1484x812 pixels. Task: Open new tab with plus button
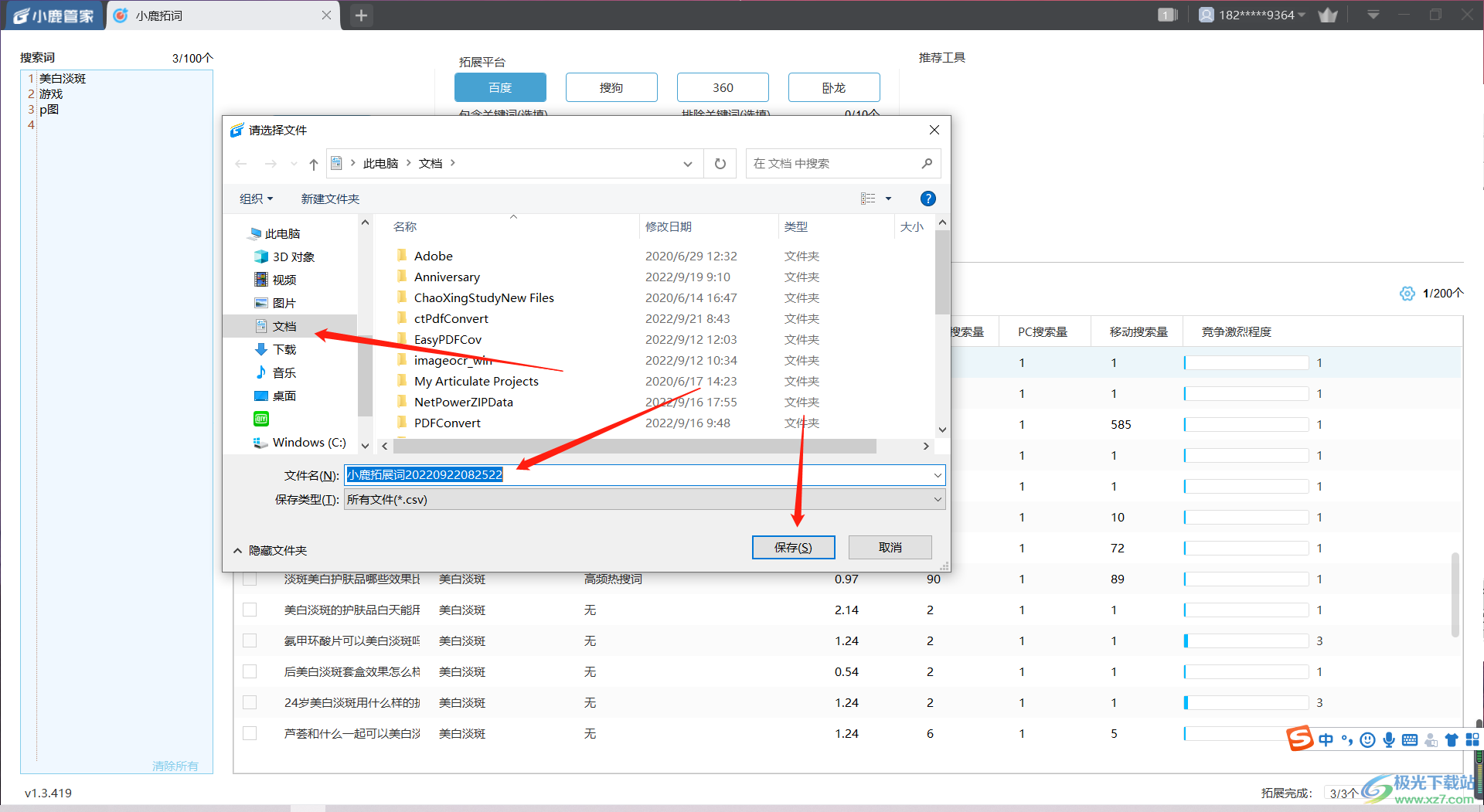point(361,15)
